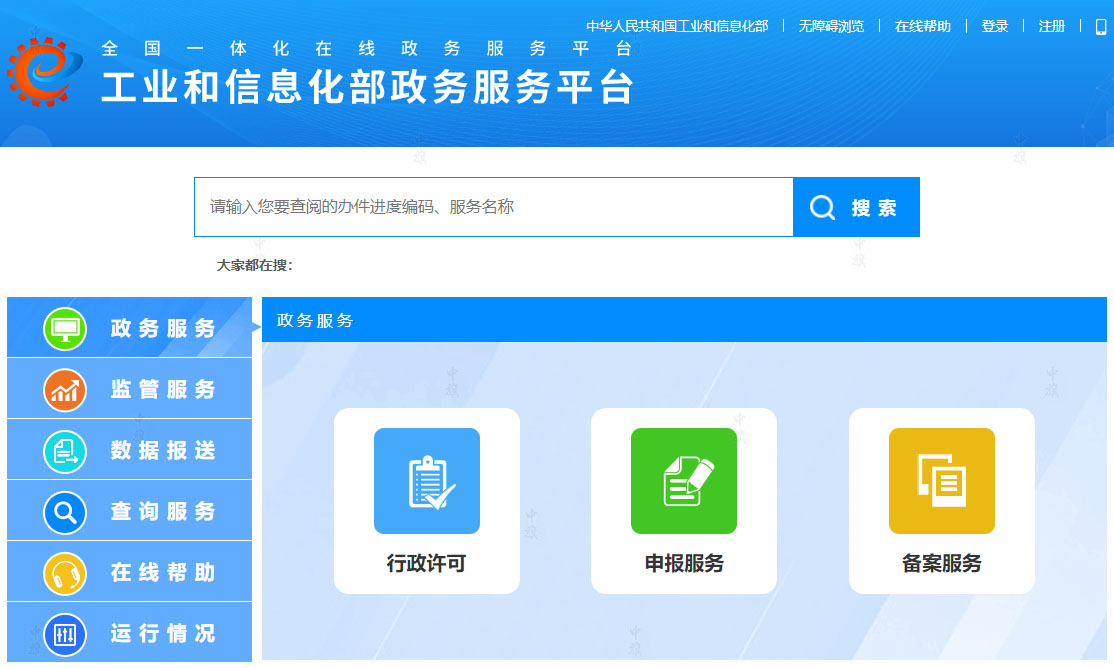Click inside the search input field
Screen dimensions: 1114x668
pyautogui.click(x=490, y=207)
